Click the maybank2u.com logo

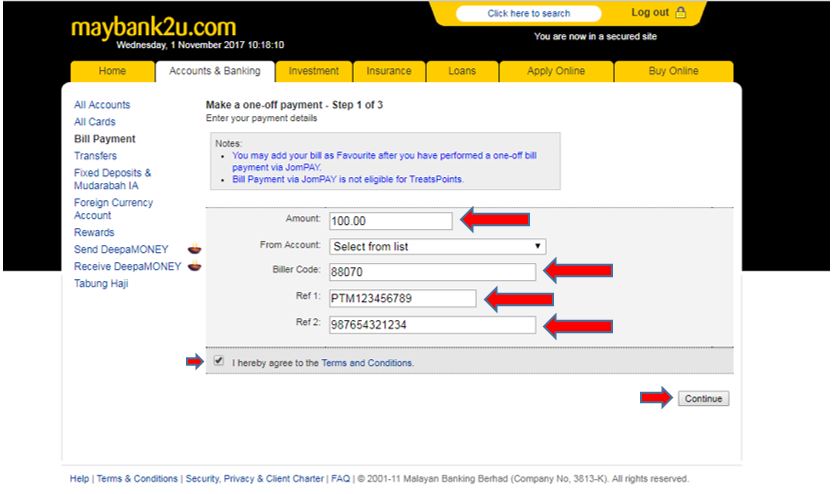(153, 27)
